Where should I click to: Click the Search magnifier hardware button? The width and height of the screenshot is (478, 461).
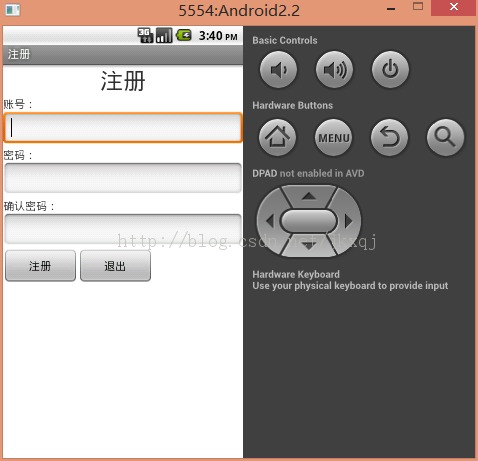(445, 137)
